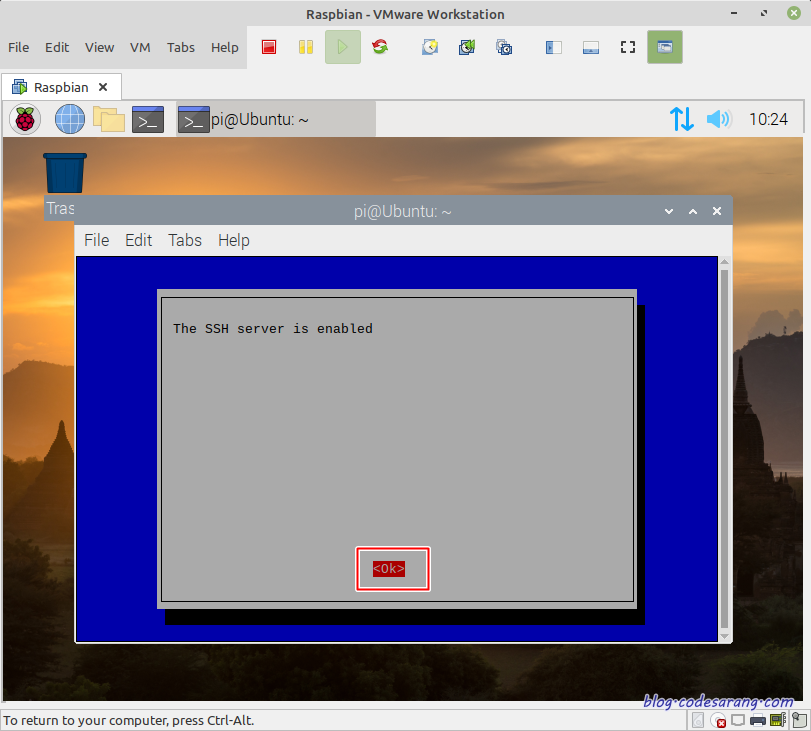This screenshot has height=731, width=811.
Task: Open the Raspberry Pi applications menu
Action: 25,119
